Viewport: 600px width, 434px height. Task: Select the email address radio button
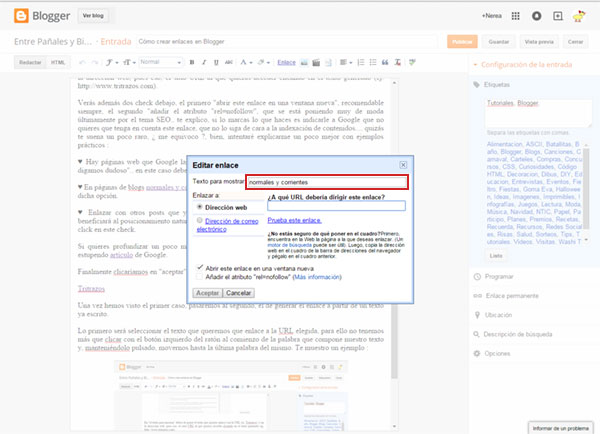[199, 220]
